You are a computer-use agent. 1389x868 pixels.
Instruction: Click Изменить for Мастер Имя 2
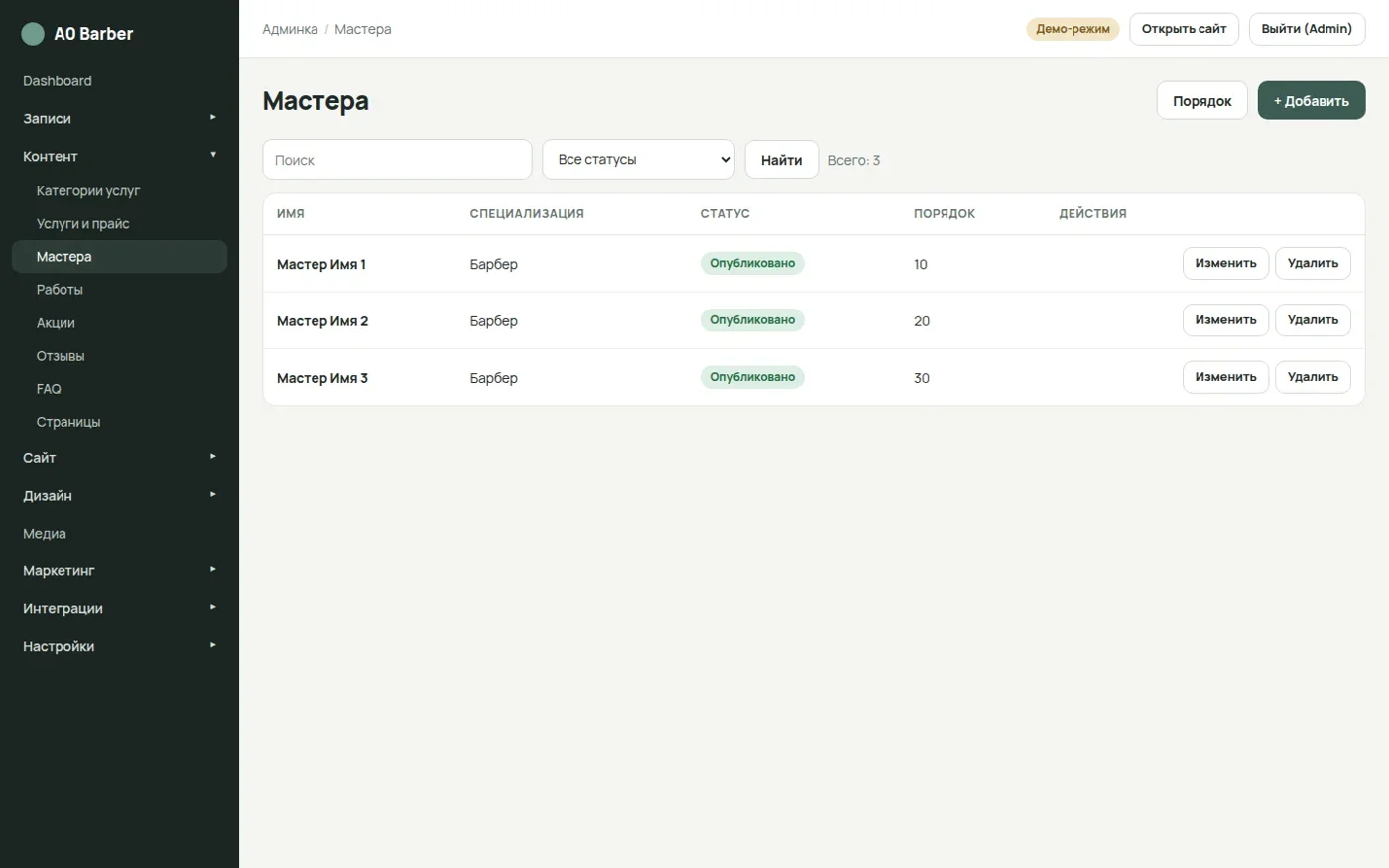point(1225,319)
